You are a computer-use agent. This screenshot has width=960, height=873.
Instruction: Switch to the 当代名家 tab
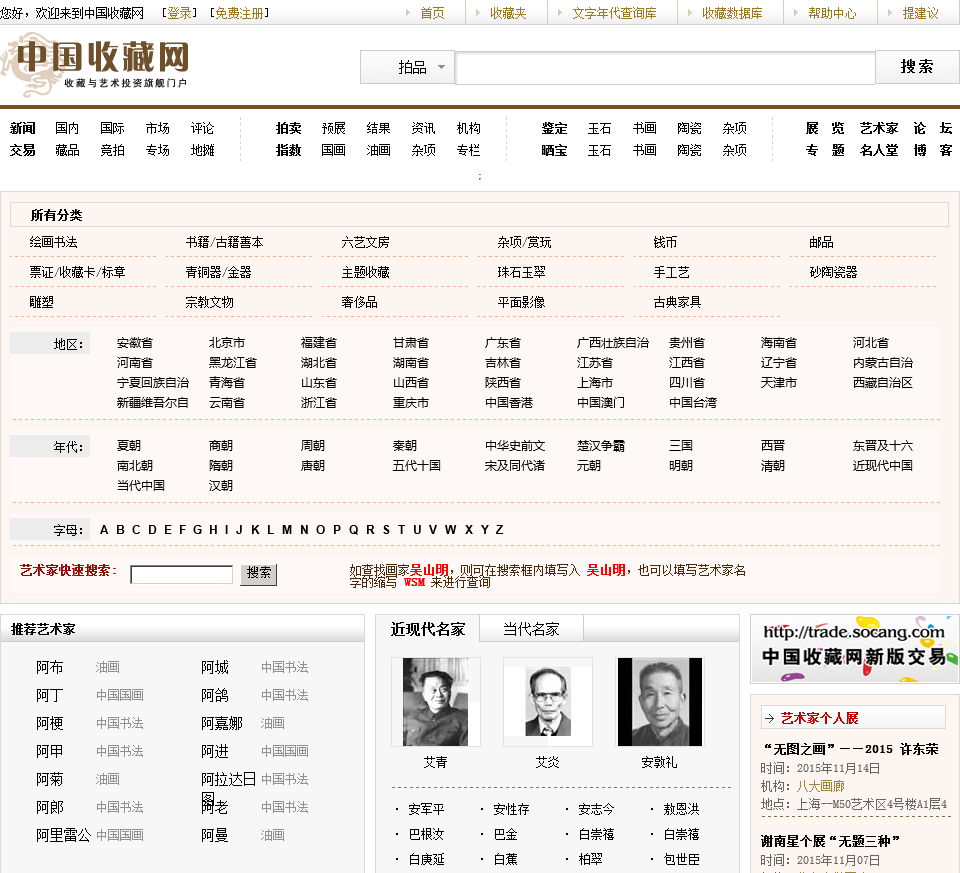531,629
